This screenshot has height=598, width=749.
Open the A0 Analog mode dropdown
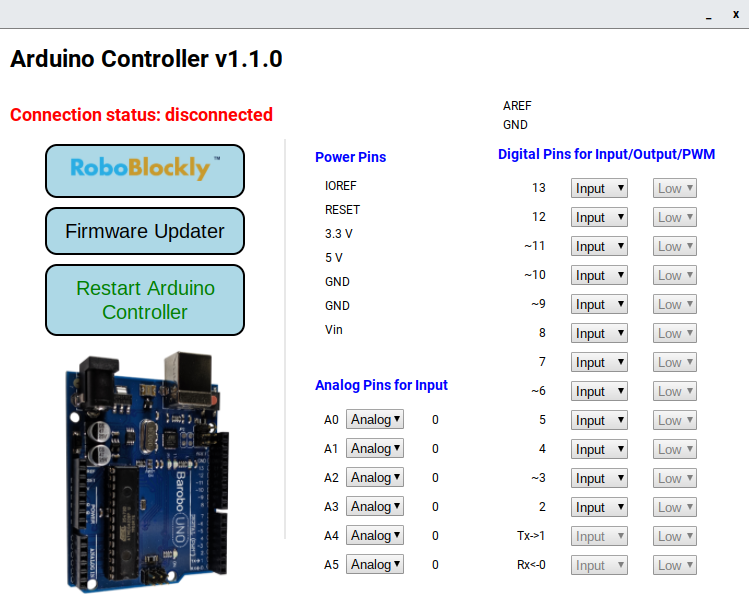tap(375, 420)
